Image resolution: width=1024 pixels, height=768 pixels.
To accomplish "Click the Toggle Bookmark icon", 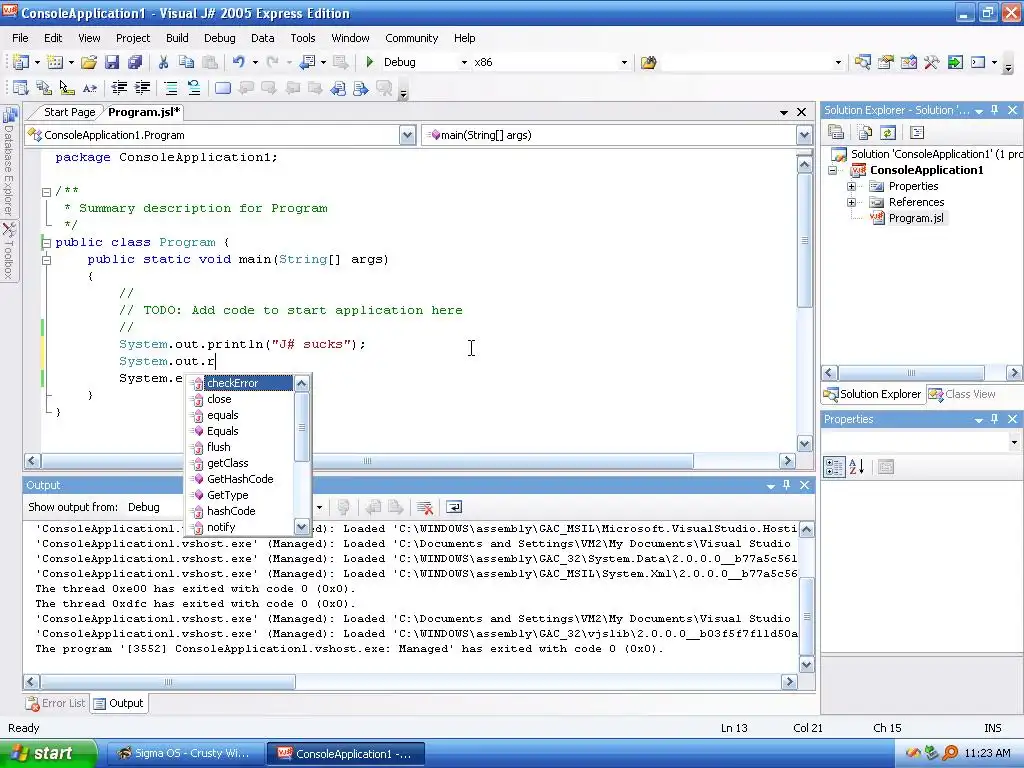I will [223, 88].
